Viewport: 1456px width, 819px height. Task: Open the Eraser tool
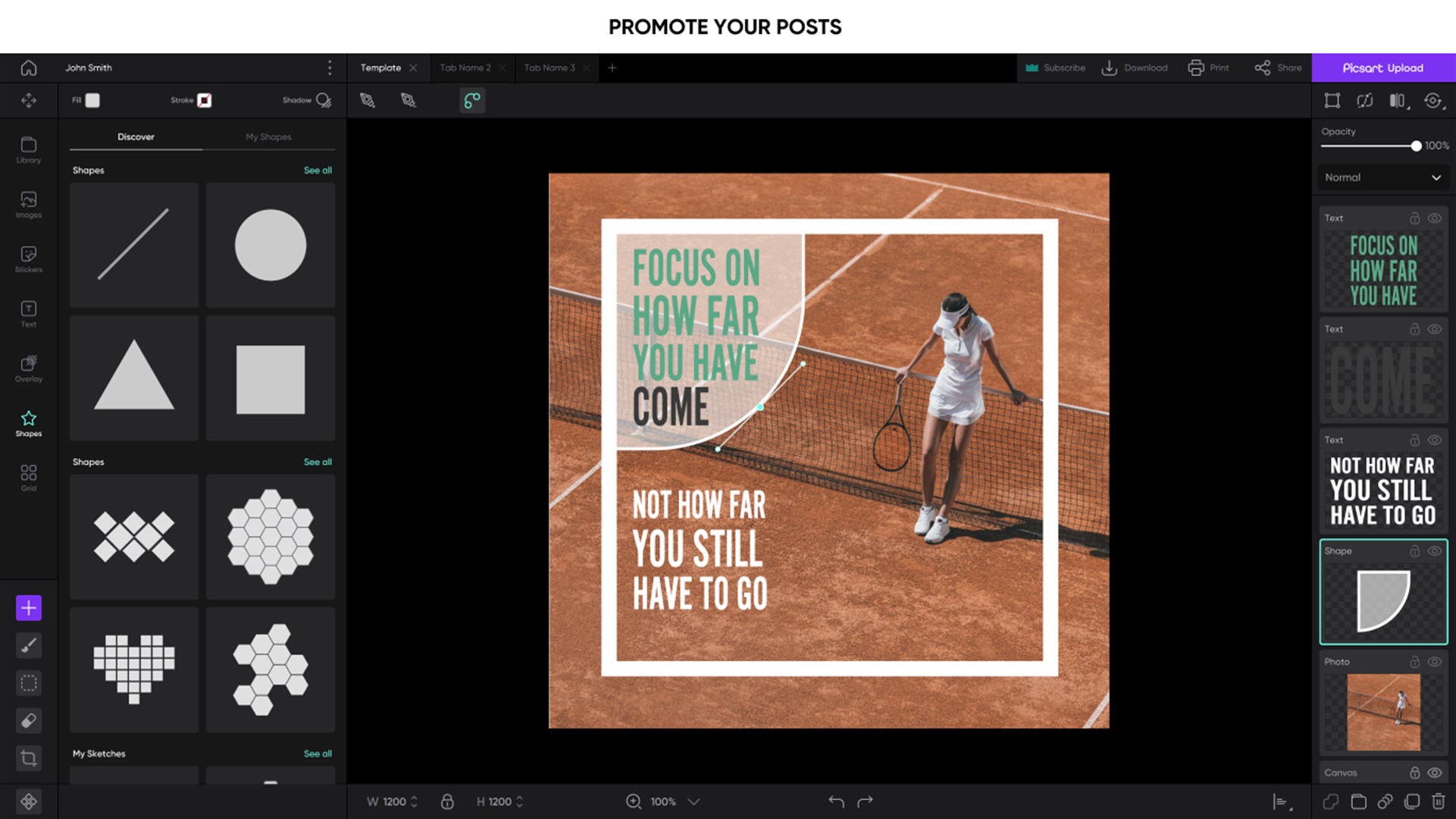28,720
